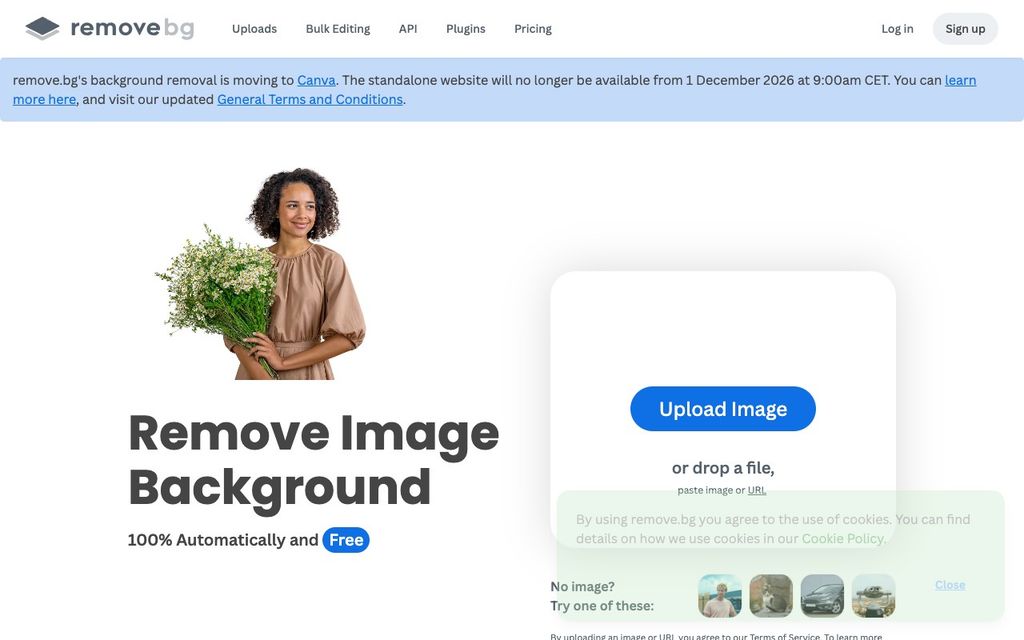Click the woman with flowers image
Screen dimensions: 1024x640
261,274
